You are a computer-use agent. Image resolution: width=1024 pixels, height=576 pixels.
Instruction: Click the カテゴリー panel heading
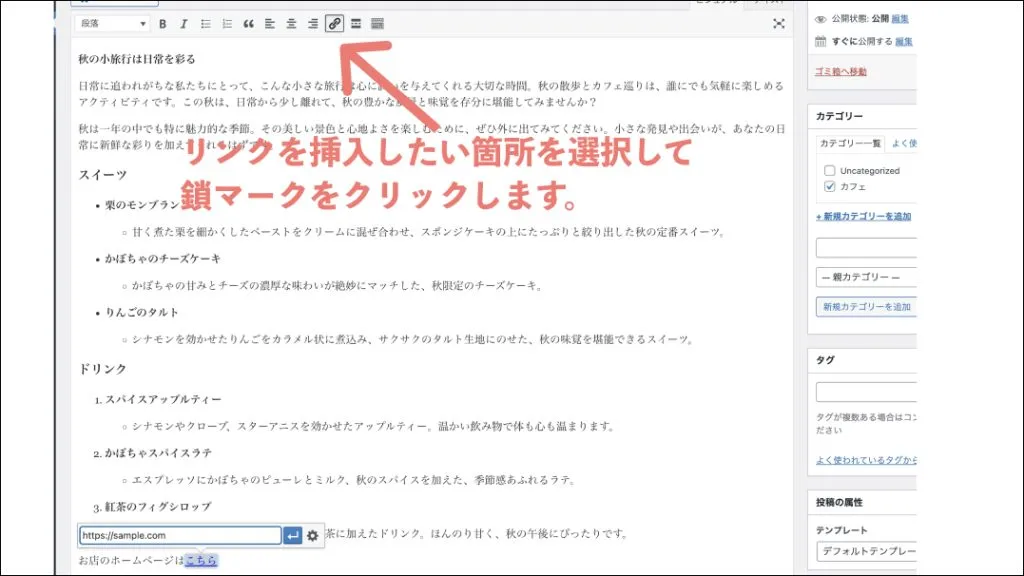pyautogui.click(x=839, y=116)
